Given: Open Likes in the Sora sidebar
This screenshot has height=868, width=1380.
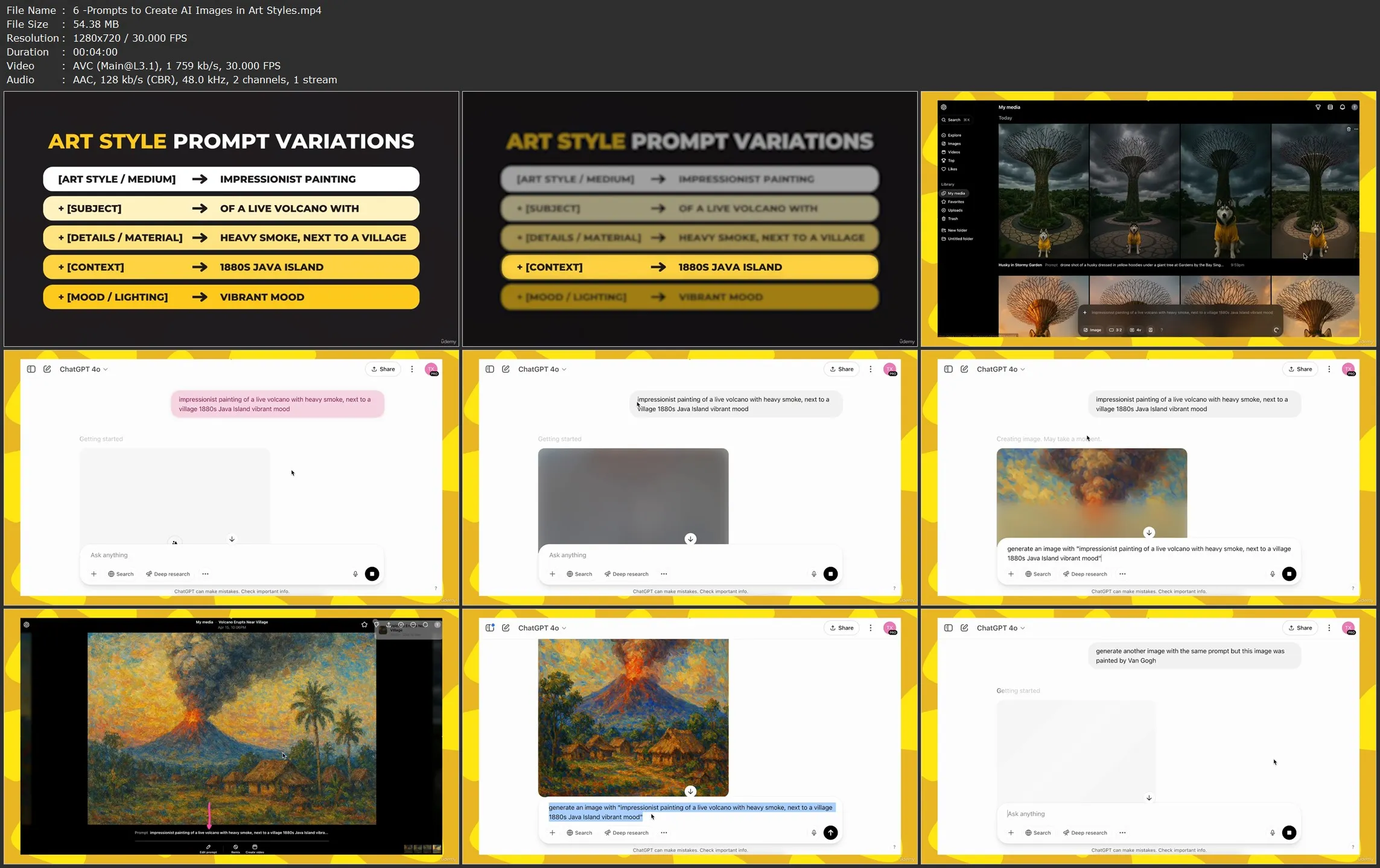Looking at the screenshot, I should tap(950, 169).
